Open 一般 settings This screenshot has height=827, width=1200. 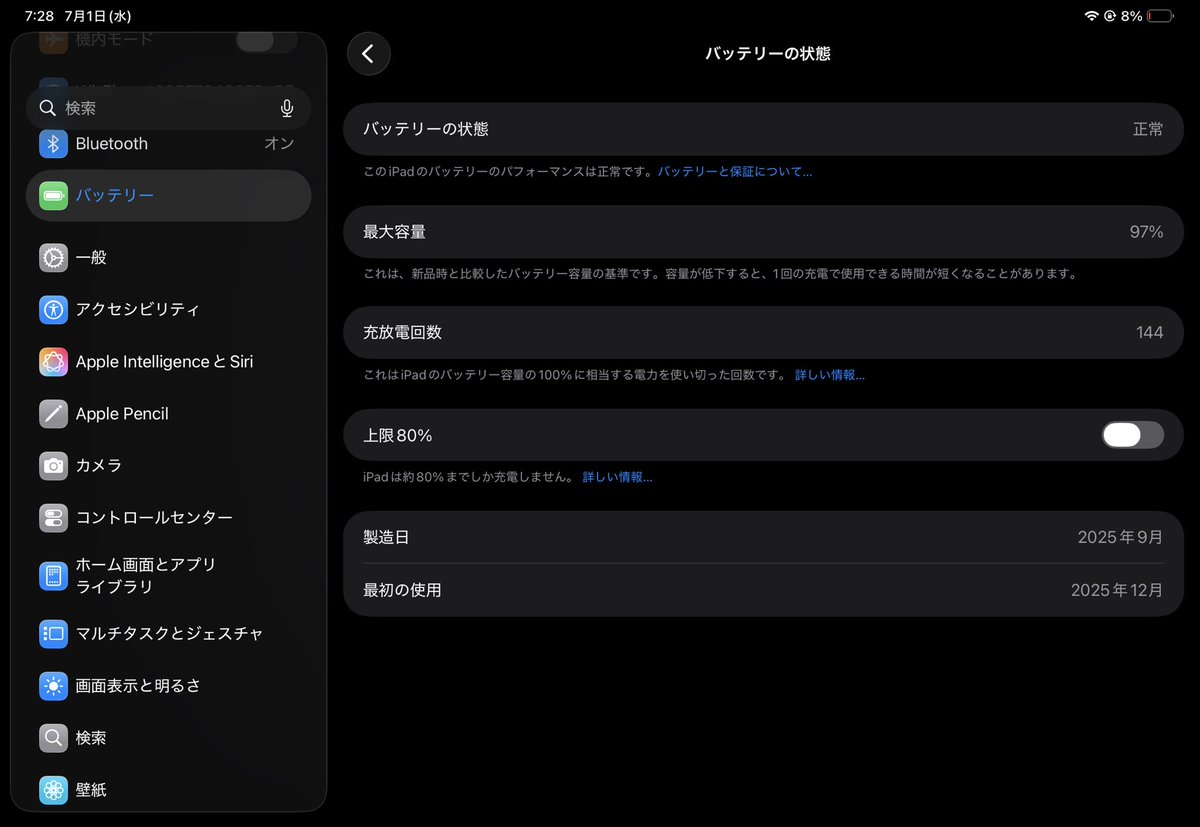168,258
